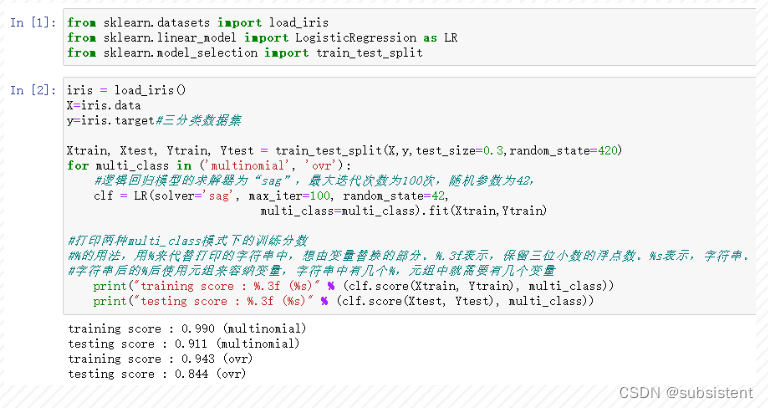Click the comment about multi_class training scores
The height and width of the screenshot is (408, 768).
[x=188, y=241]
